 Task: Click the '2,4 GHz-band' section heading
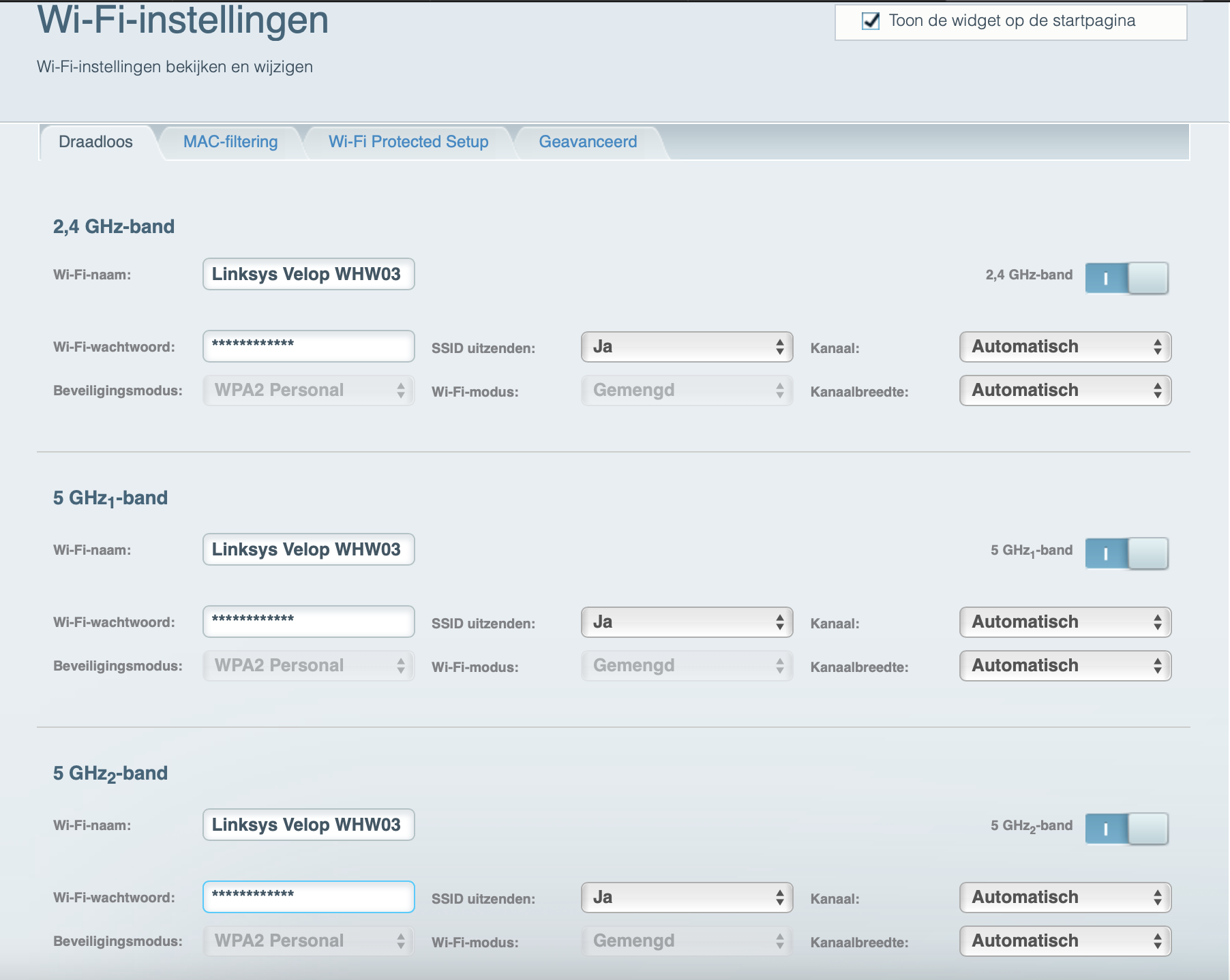point(114,226)
